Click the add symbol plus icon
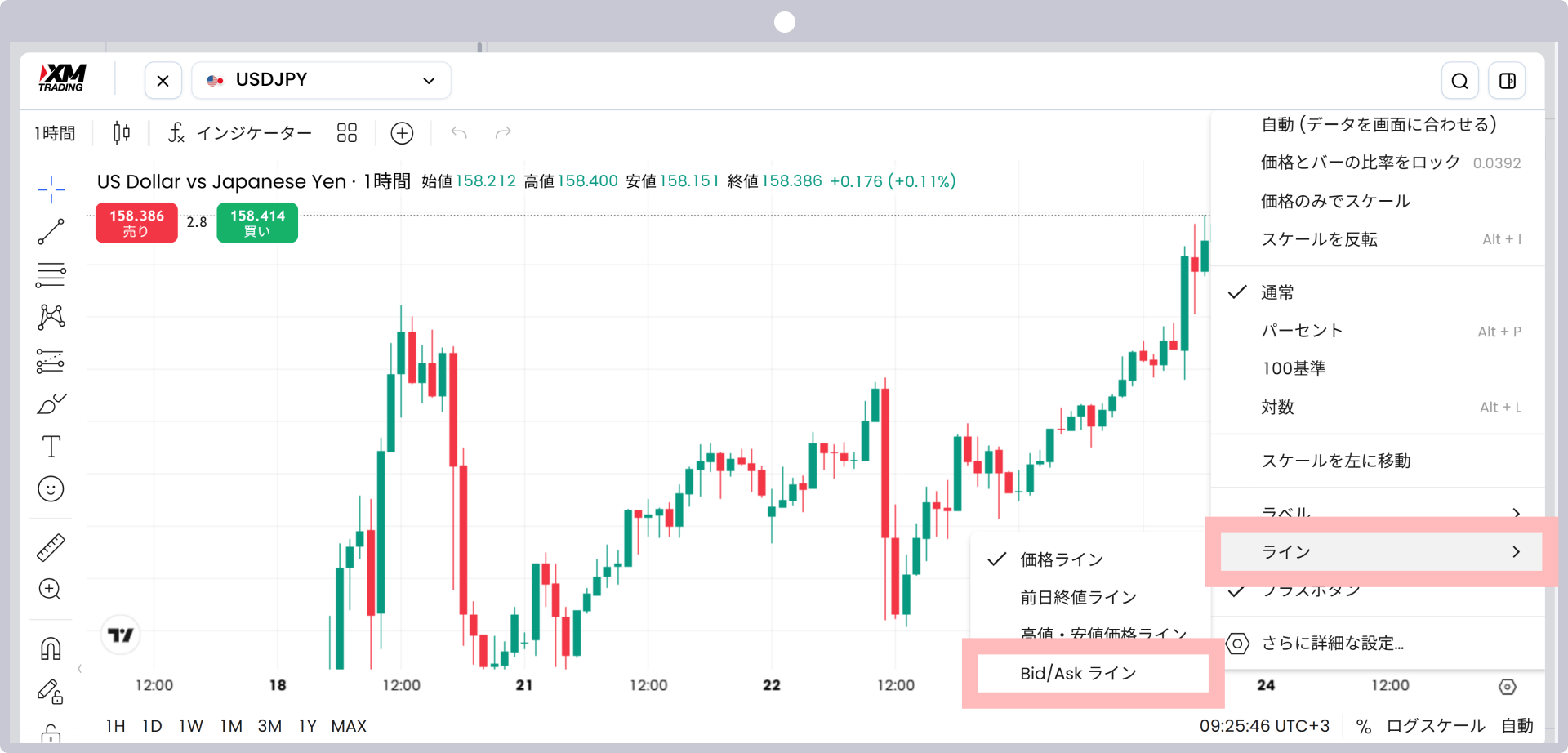 [x=402, y=132]
